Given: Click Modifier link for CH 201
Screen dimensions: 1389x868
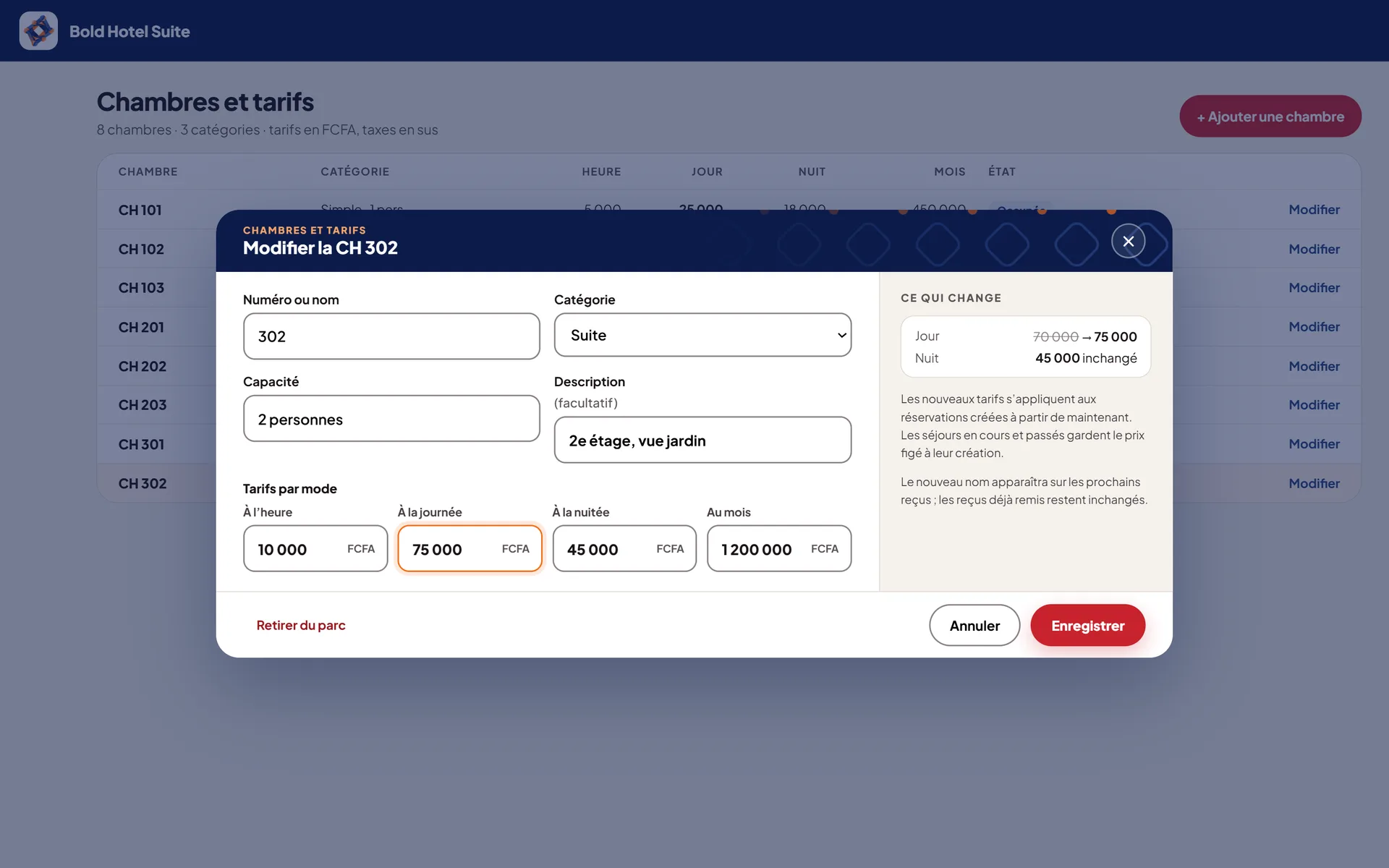Looking at the screenshot, I should pyautogui.click(x=1314, y=327).
